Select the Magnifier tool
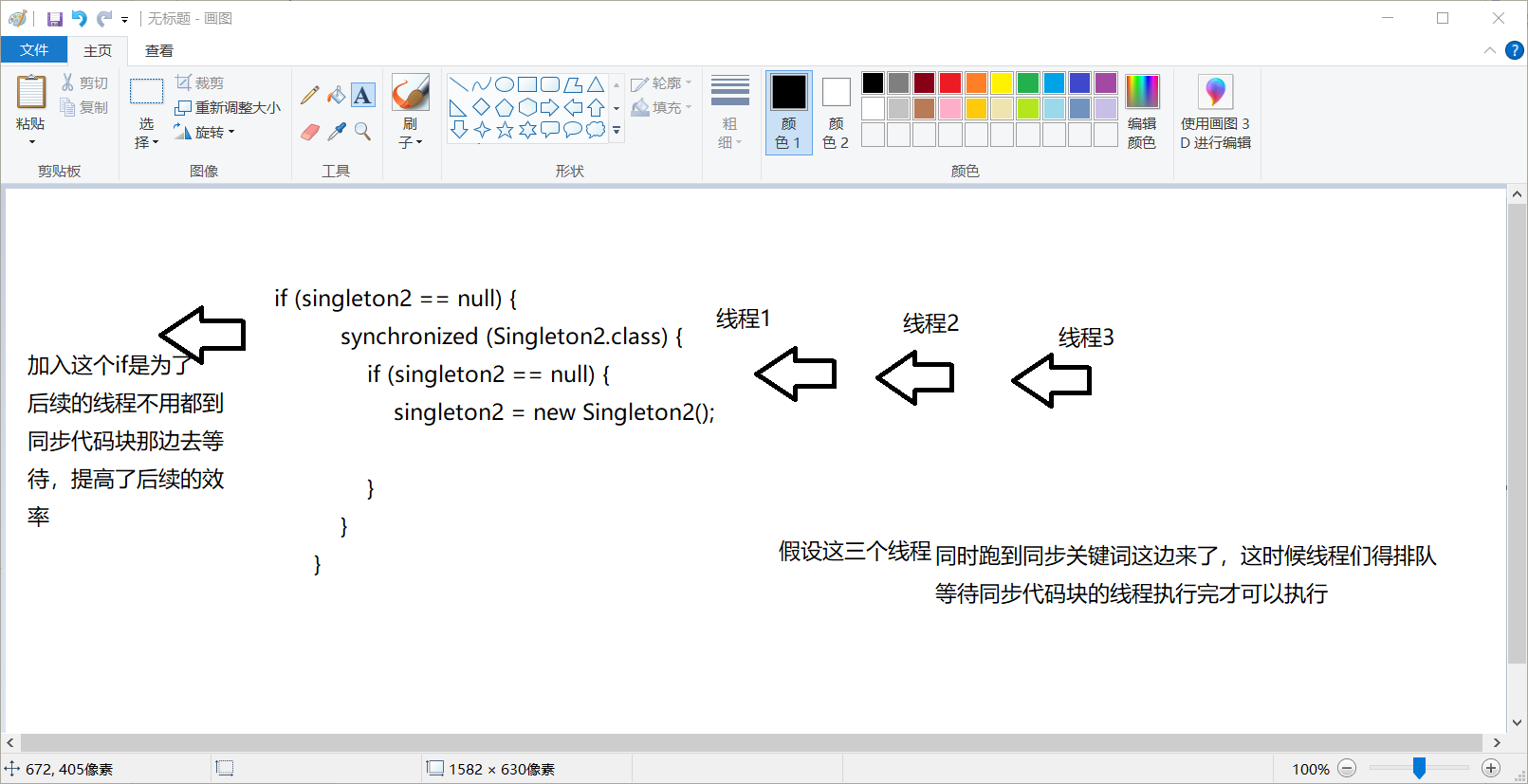Image resolution: width=1528 pixels, height=784 pixels. click(362, 132)
